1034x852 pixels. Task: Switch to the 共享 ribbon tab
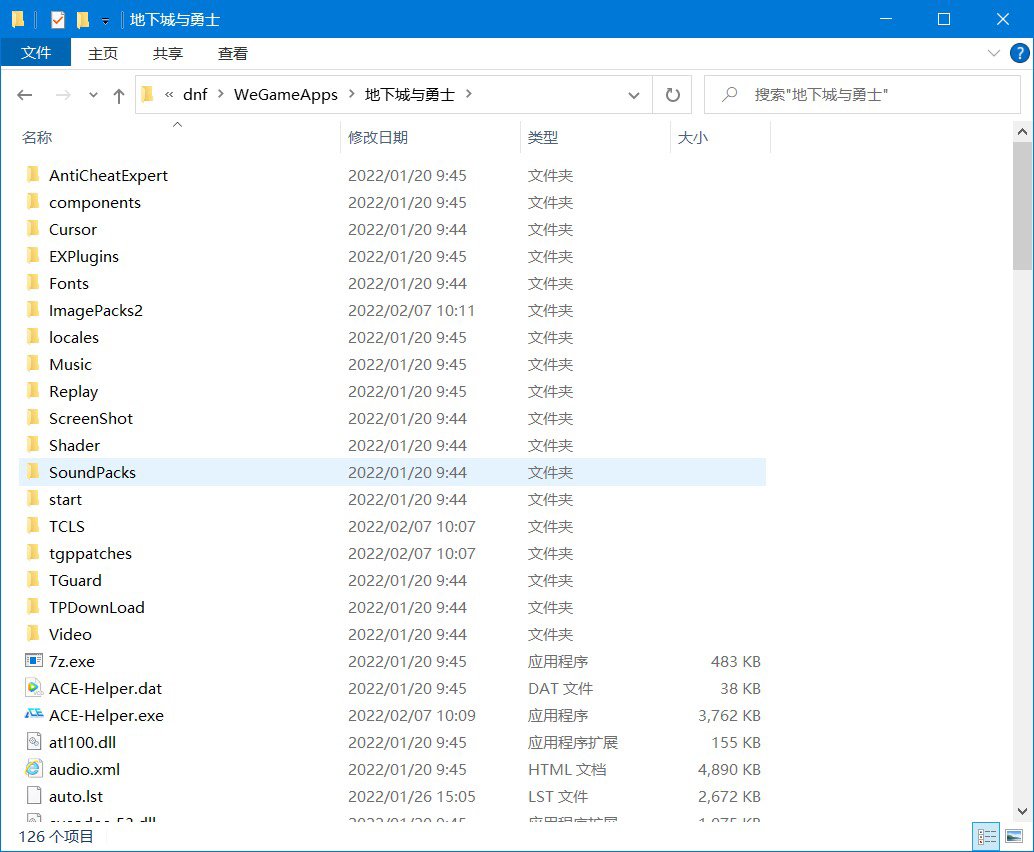click(167, 53)
